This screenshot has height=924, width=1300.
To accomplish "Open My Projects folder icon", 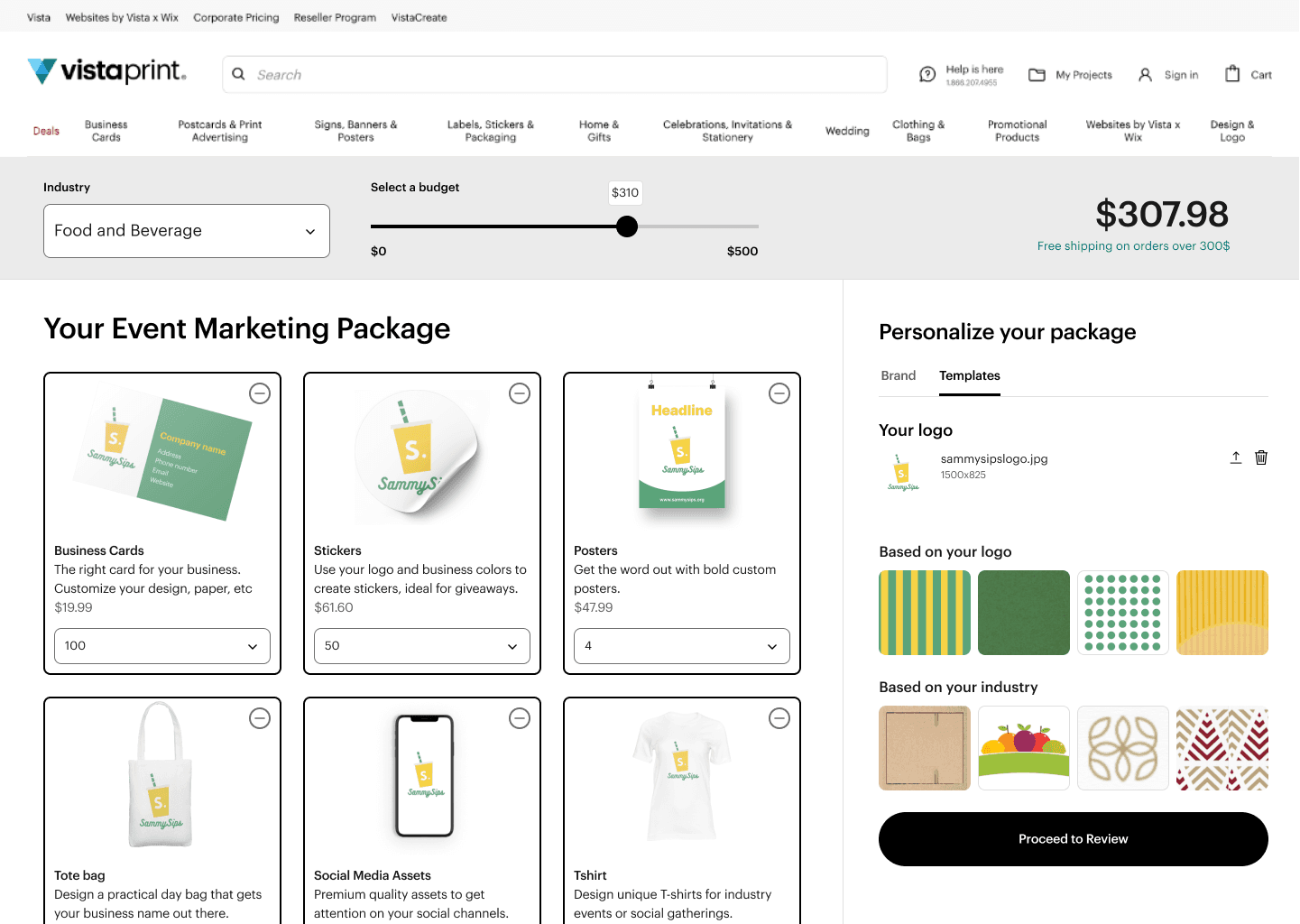I will [x=1036, y=74].
